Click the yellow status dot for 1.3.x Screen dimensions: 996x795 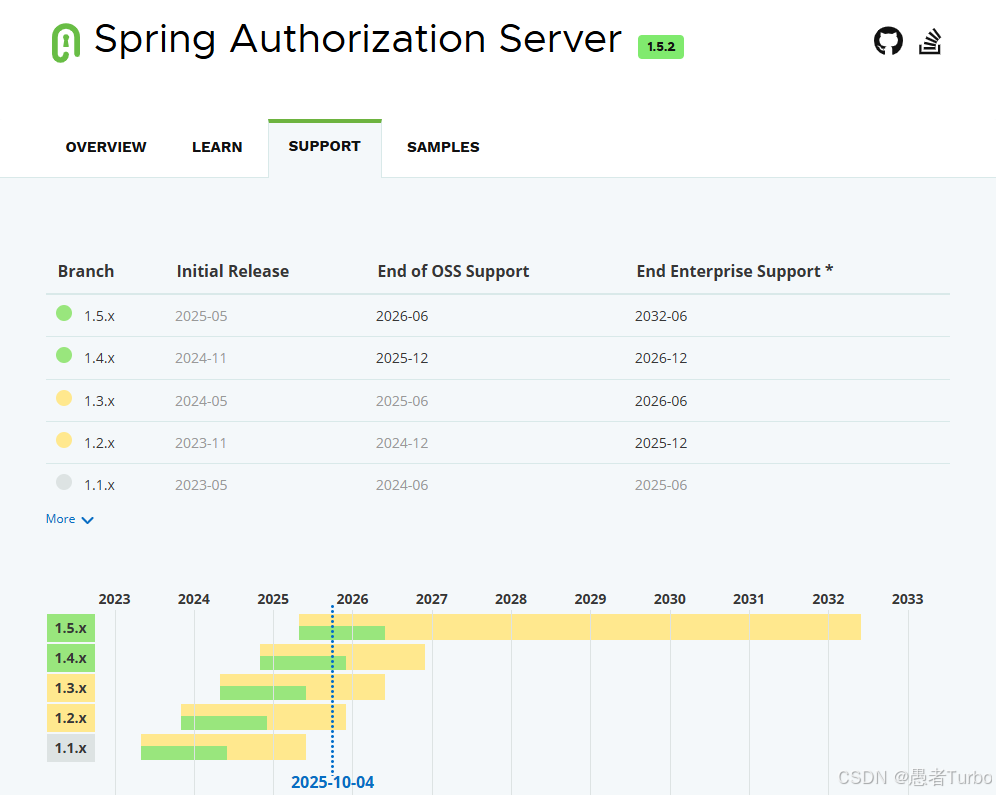[64, 398]
